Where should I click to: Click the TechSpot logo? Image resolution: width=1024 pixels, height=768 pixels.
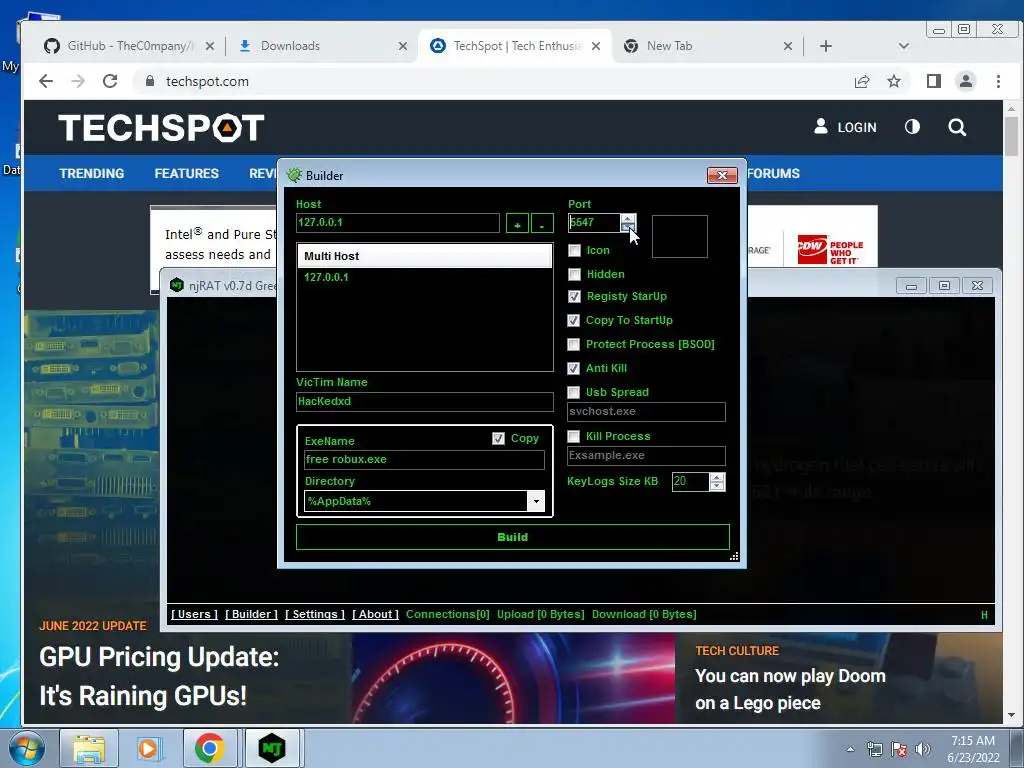[x=161, y=127]
